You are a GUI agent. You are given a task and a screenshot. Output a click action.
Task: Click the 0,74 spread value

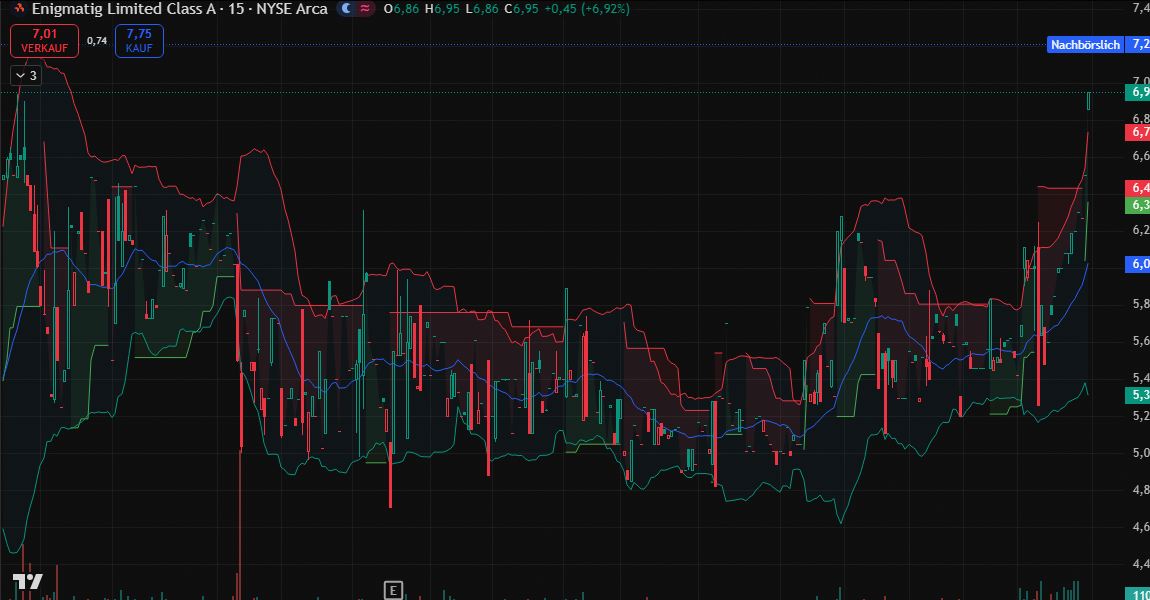[97, 41]
